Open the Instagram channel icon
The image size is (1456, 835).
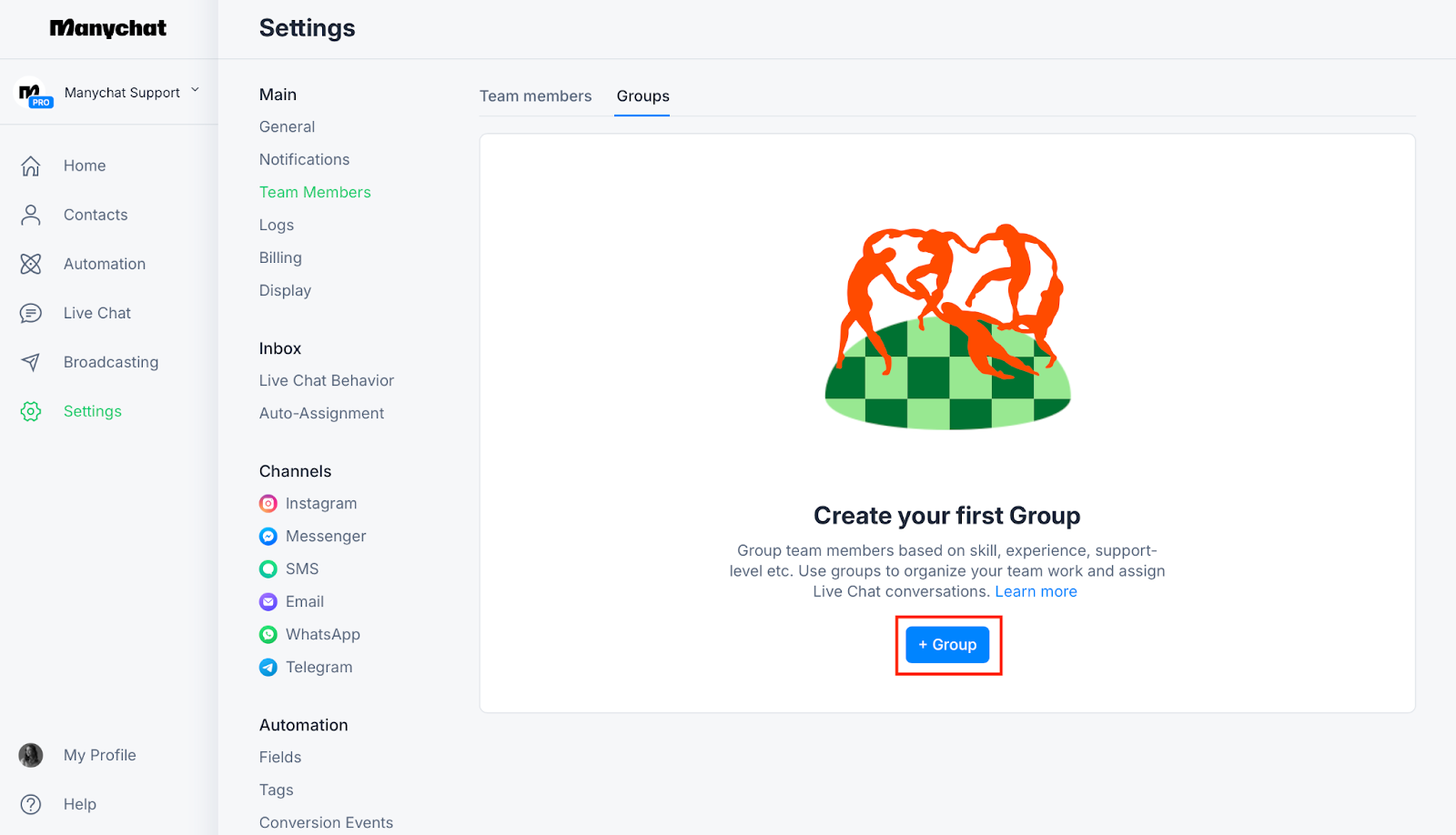point(268,504)
